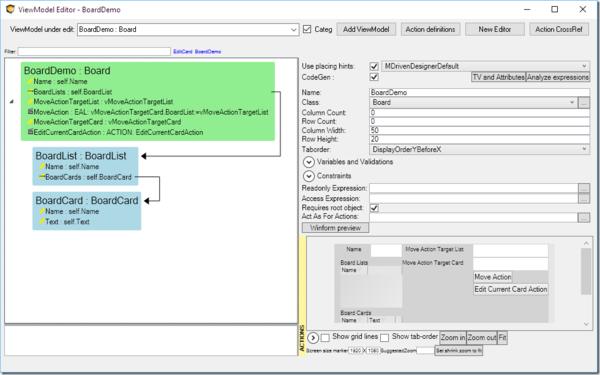Viewport: 600px width, 375px height.
Task: Click the New Editor button
Action: click(494, 29)
